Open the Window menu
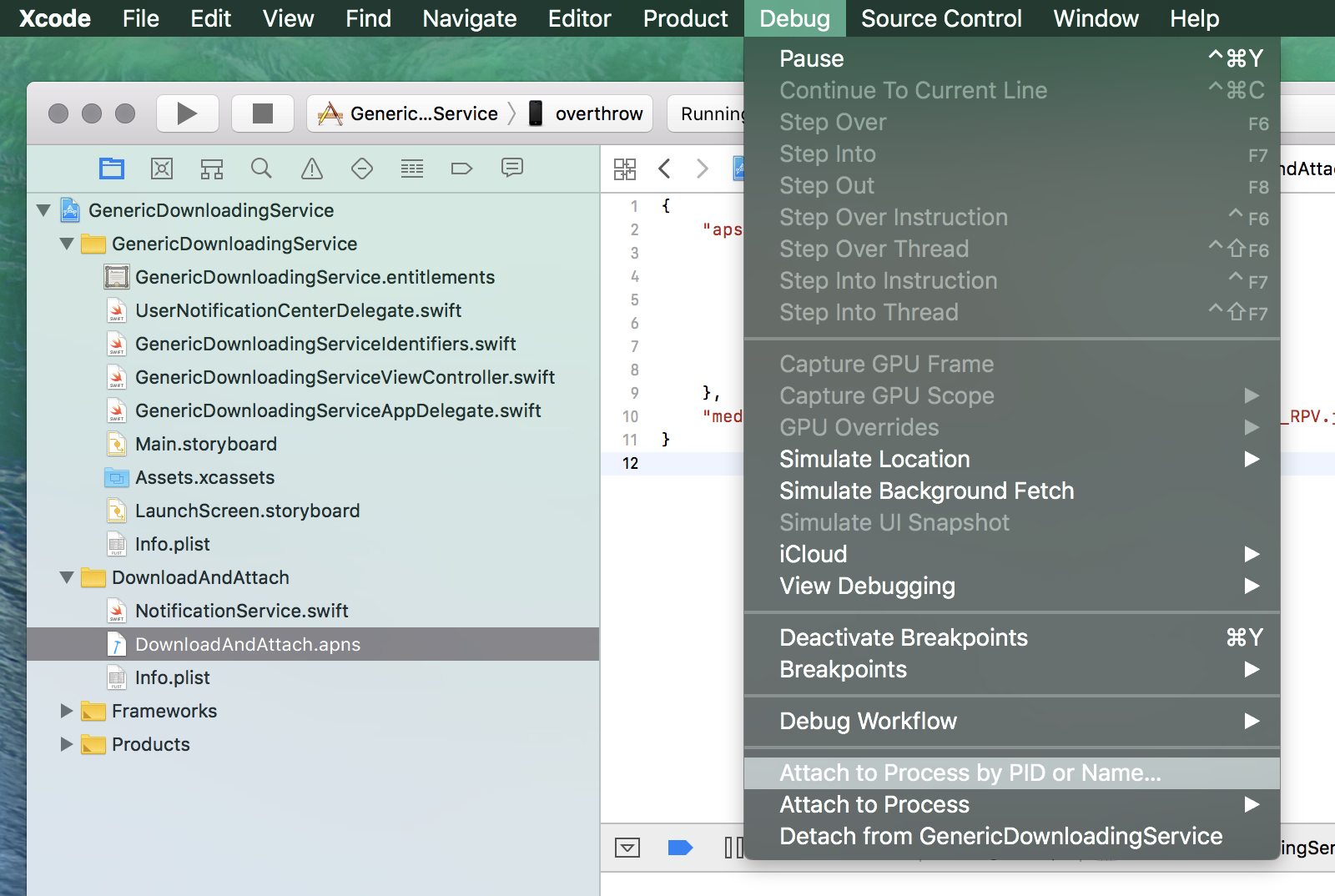This screenshot has width=1335, height=896. pos(1096,18)
